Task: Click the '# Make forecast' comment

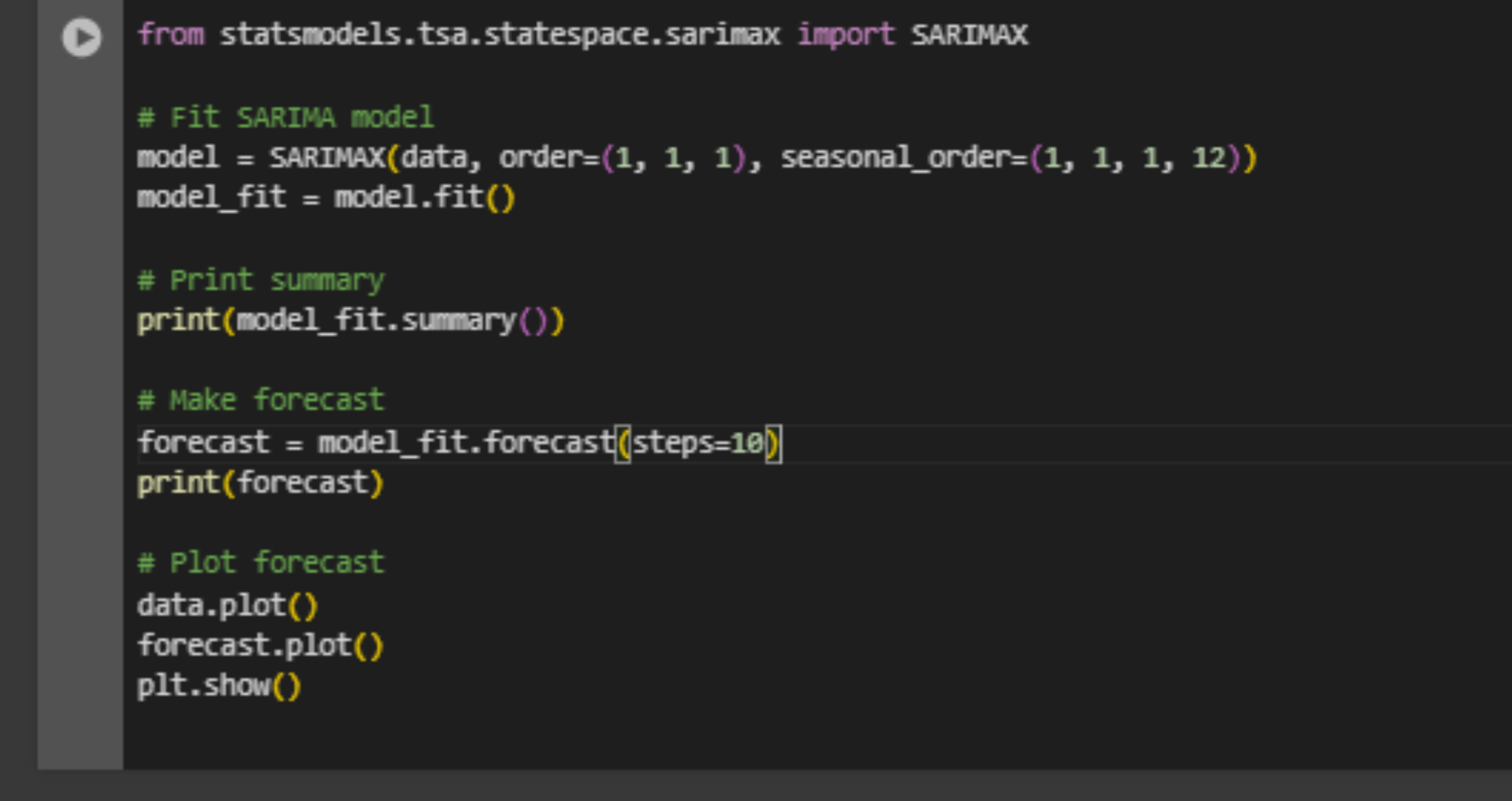Action: [x=261, y=400]
